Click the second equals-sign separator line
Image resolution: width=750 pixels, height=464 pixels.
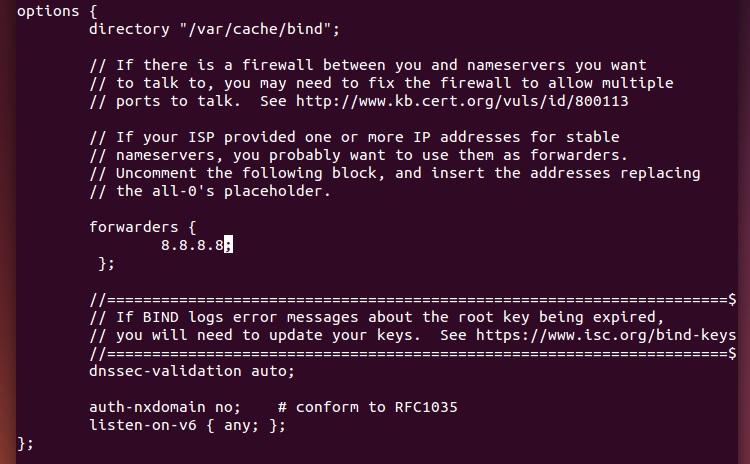[413, 354]
